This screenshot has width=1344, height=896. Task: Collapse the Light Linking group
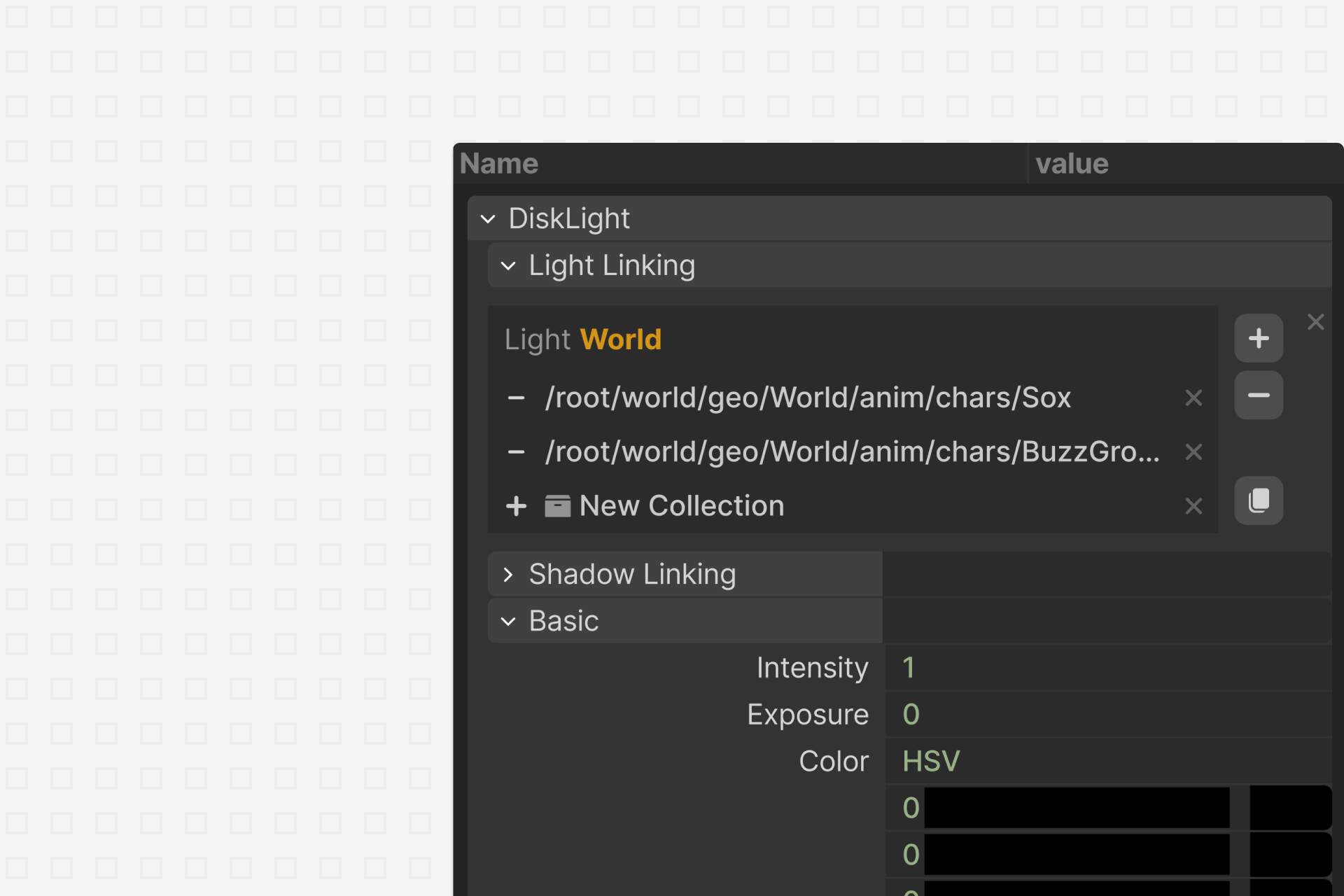[508, 266]
